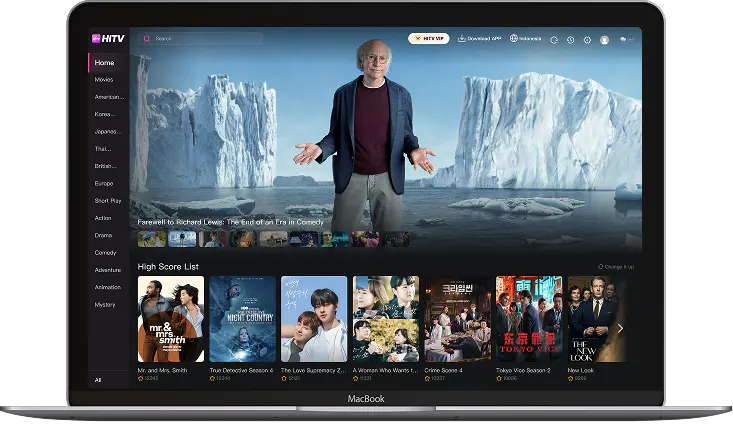Click the Mr. and Mrs. Smith title
The height and width of the screenshot is (430, 733).
[162, 370]
